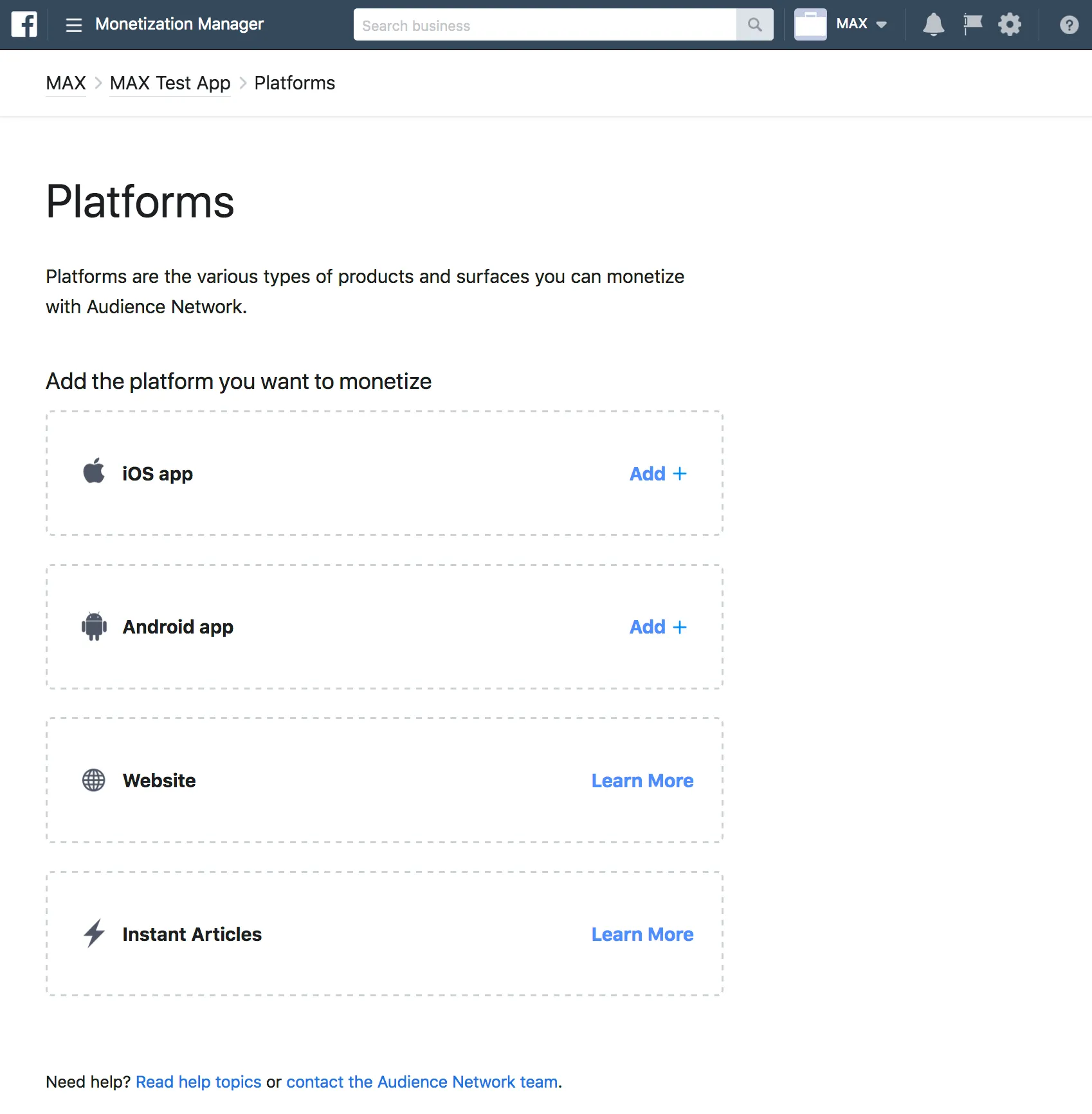Learn More about Website monetization
This screenshot has width=1092, height=1114.
642,780
